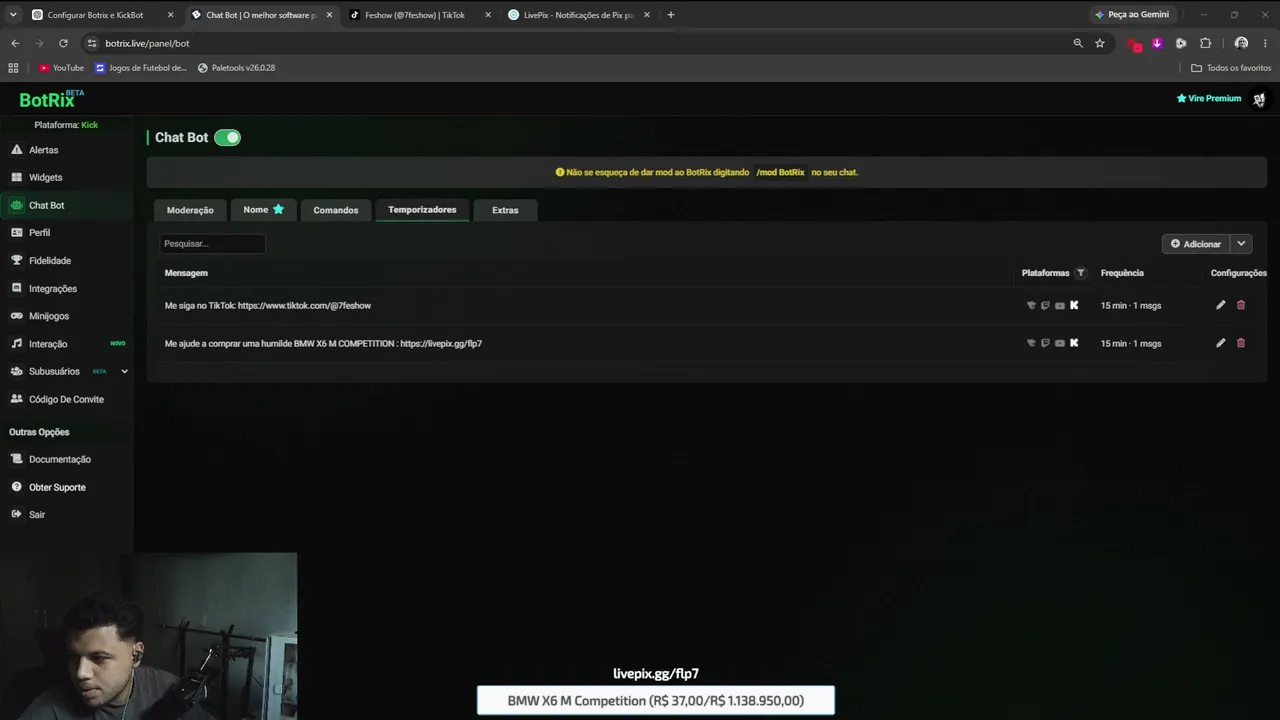Click Obter Suporte in sidebar
The width and height of the screenshot is (1280, 720).
point(57,487)
